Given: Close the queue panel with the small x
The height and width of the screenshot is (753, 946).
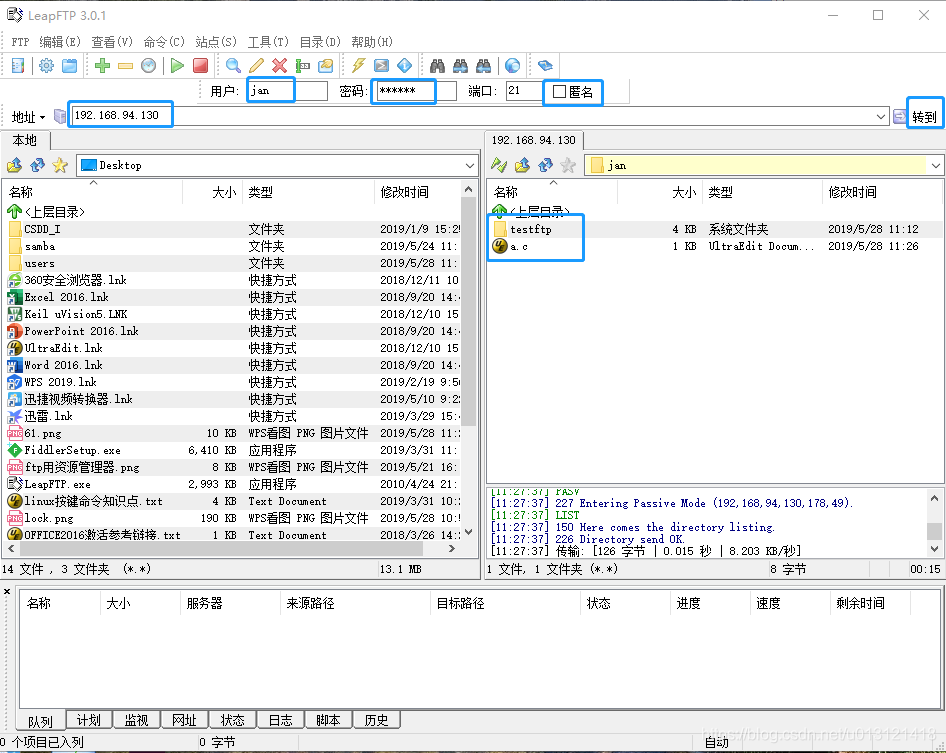Looking at the screenshot, I should pos(7,591).
